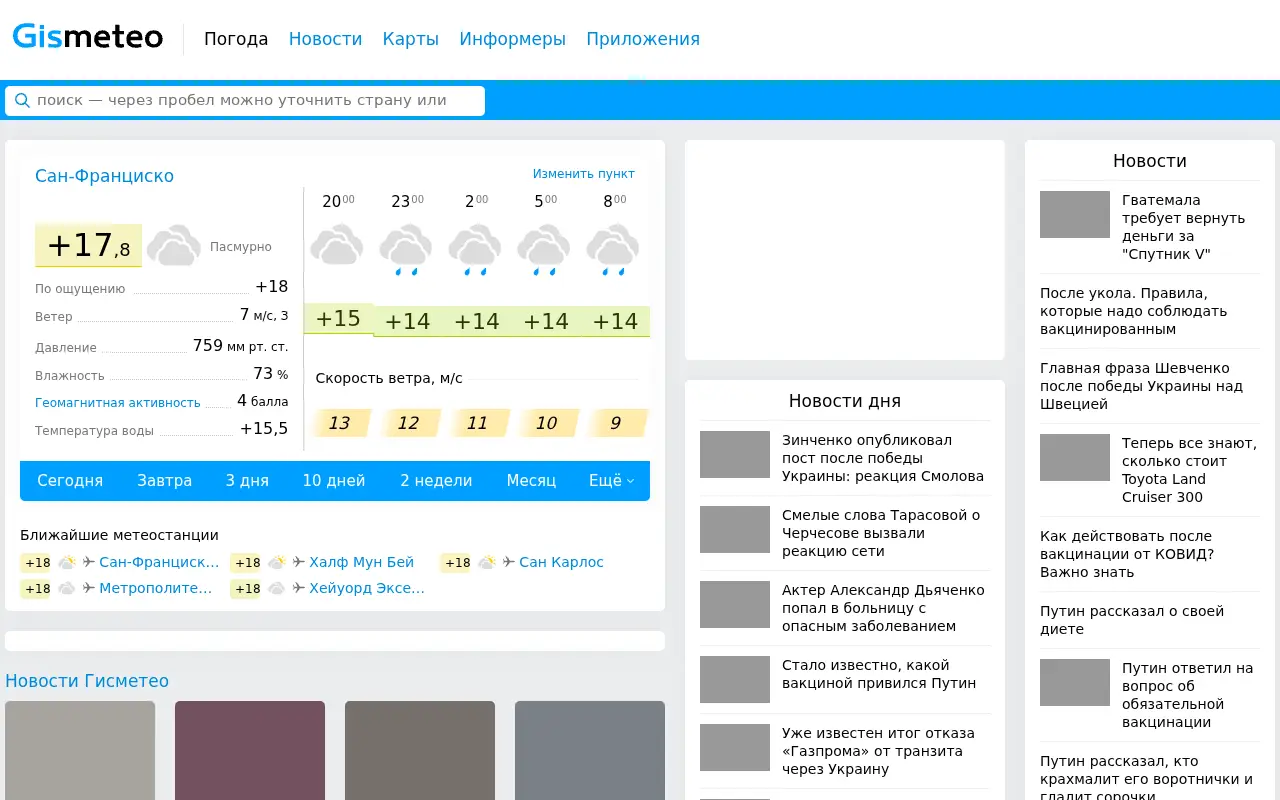Click the 20:00 forecast cloud icon

(x=336, y=246)
